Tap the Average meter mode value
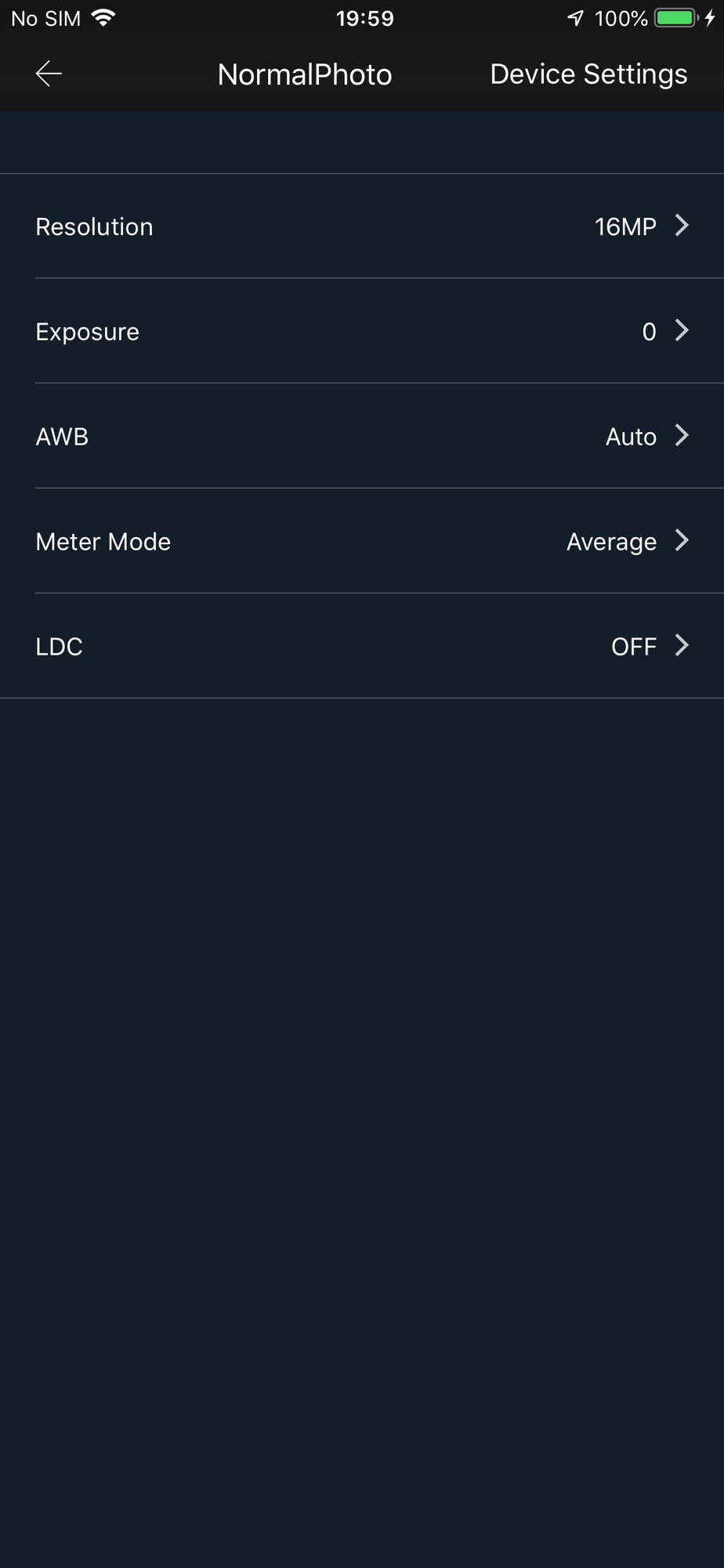This screenshot has width=724, height=1568. click(x=611, y=542)
